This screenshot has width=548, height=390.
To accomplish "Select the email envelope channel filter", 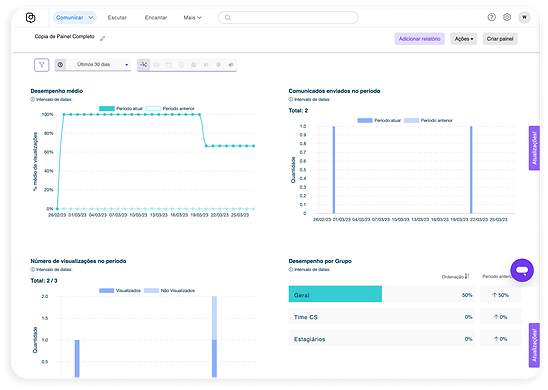I will point(156,65).
